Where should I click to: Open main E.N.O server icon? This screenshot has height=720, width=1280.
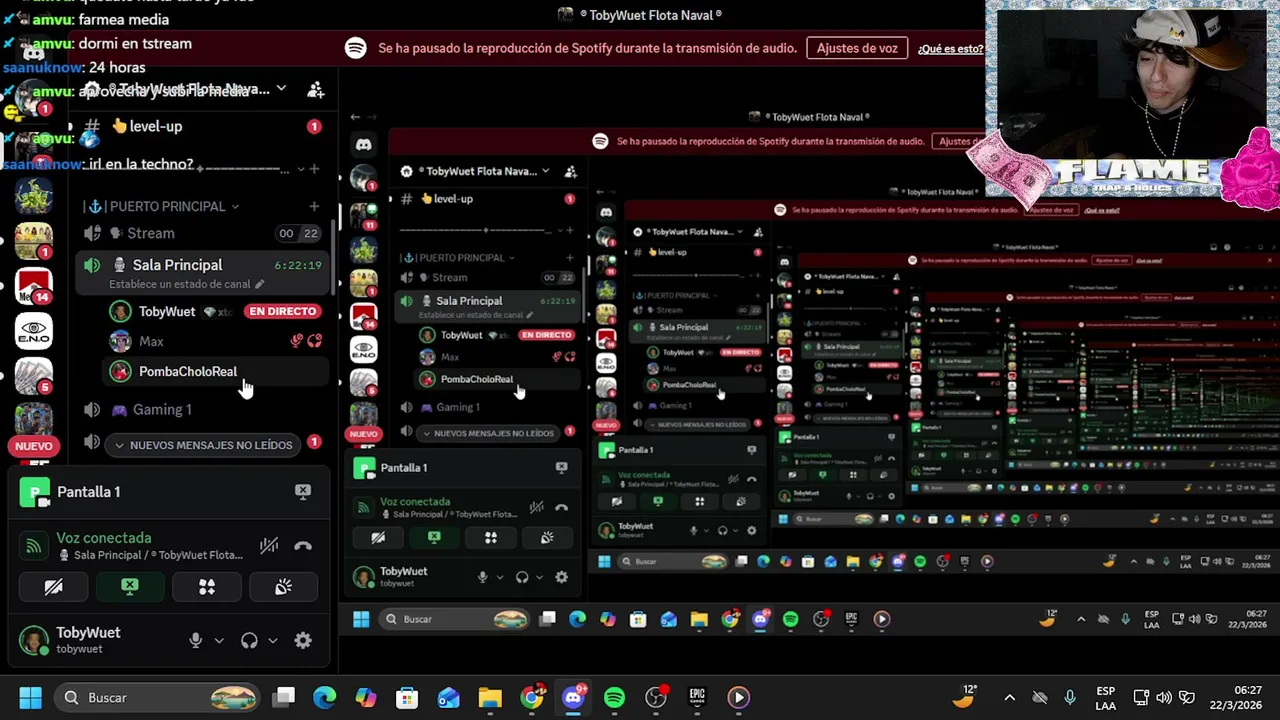tap(34, 332)
